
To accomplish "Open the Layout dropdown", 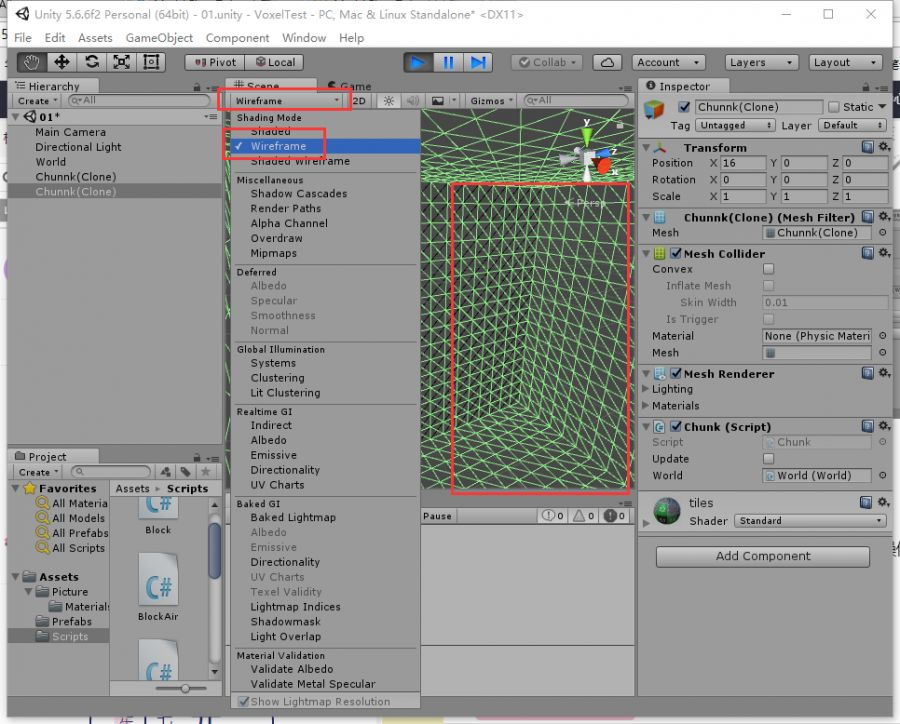I will (x=845, y=62).
